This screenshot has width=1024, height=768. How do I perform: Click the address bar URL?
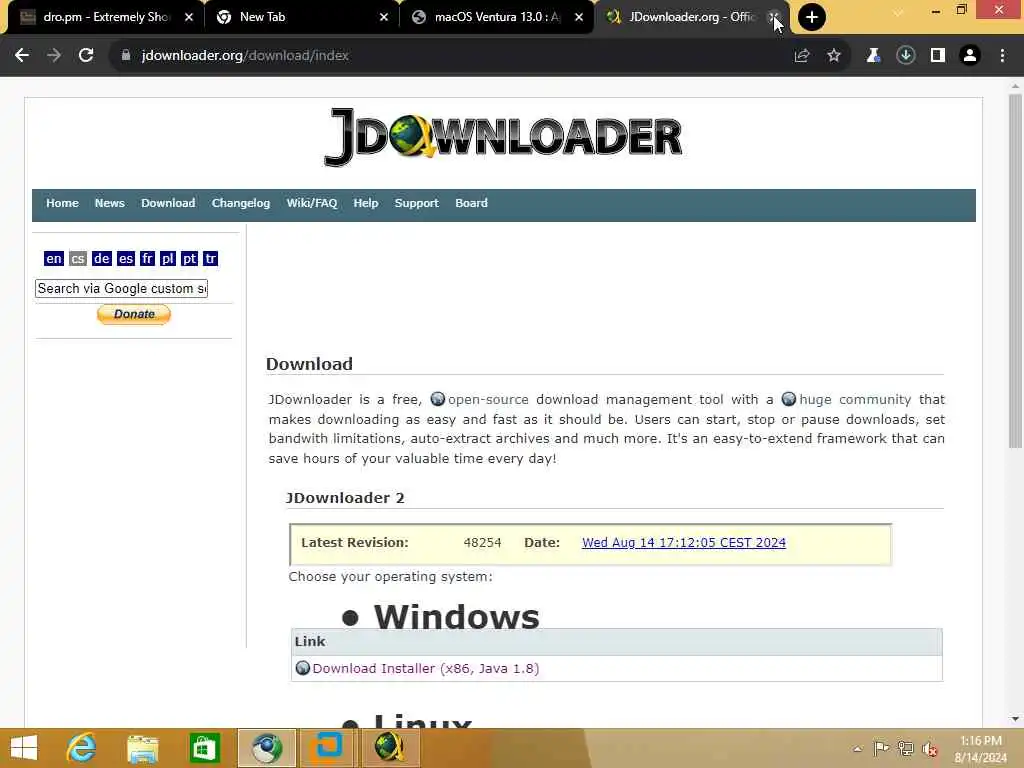[245, 56]
